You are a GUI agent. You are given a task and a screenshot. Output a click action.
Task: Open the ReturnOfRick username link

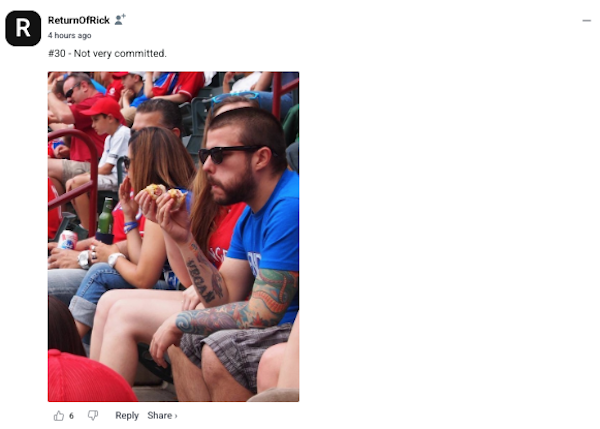(x=78, y=20)
